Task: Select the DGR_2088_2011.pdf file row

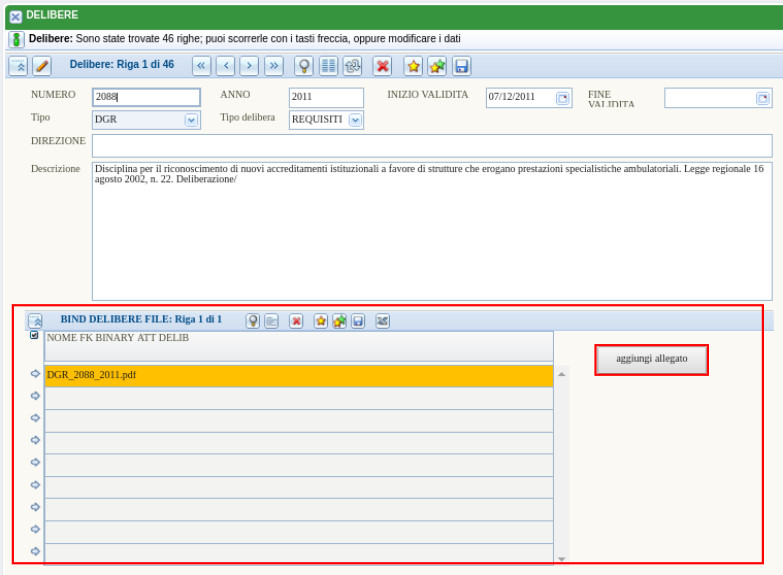Action: pos(298,376)
